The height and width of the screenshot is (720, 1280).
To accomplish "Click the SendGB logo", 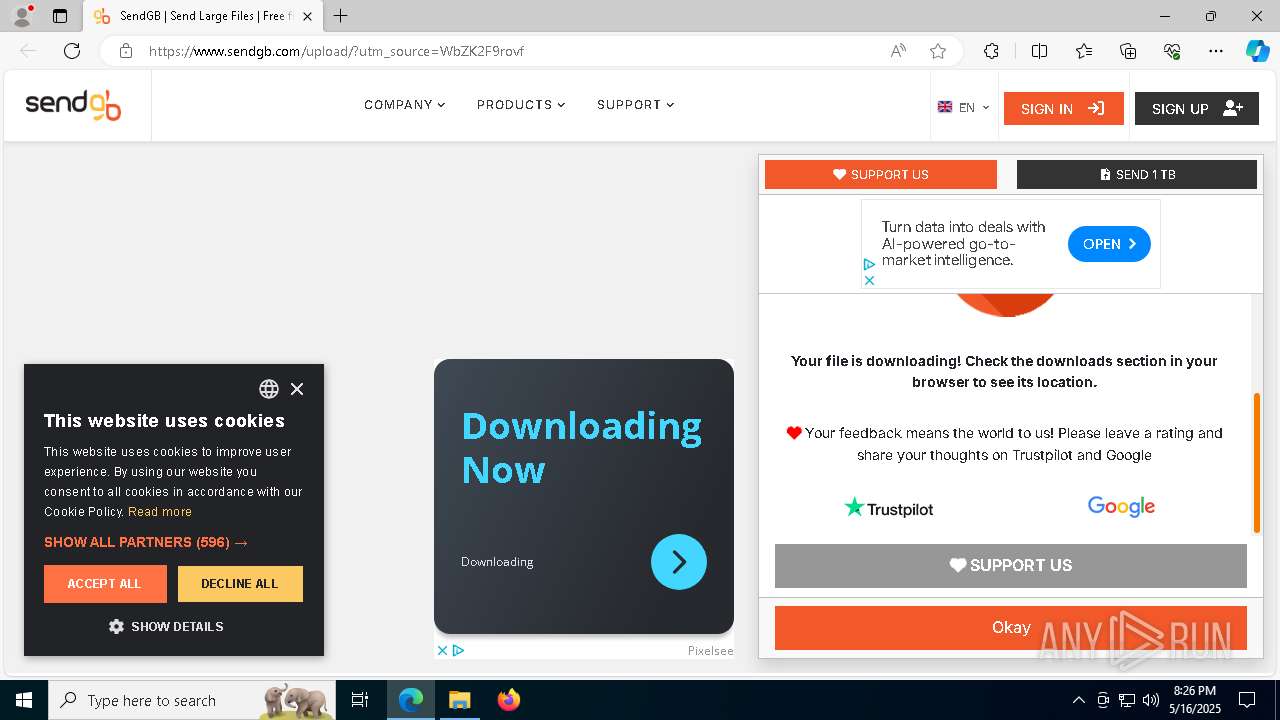I will click(73, 105).
